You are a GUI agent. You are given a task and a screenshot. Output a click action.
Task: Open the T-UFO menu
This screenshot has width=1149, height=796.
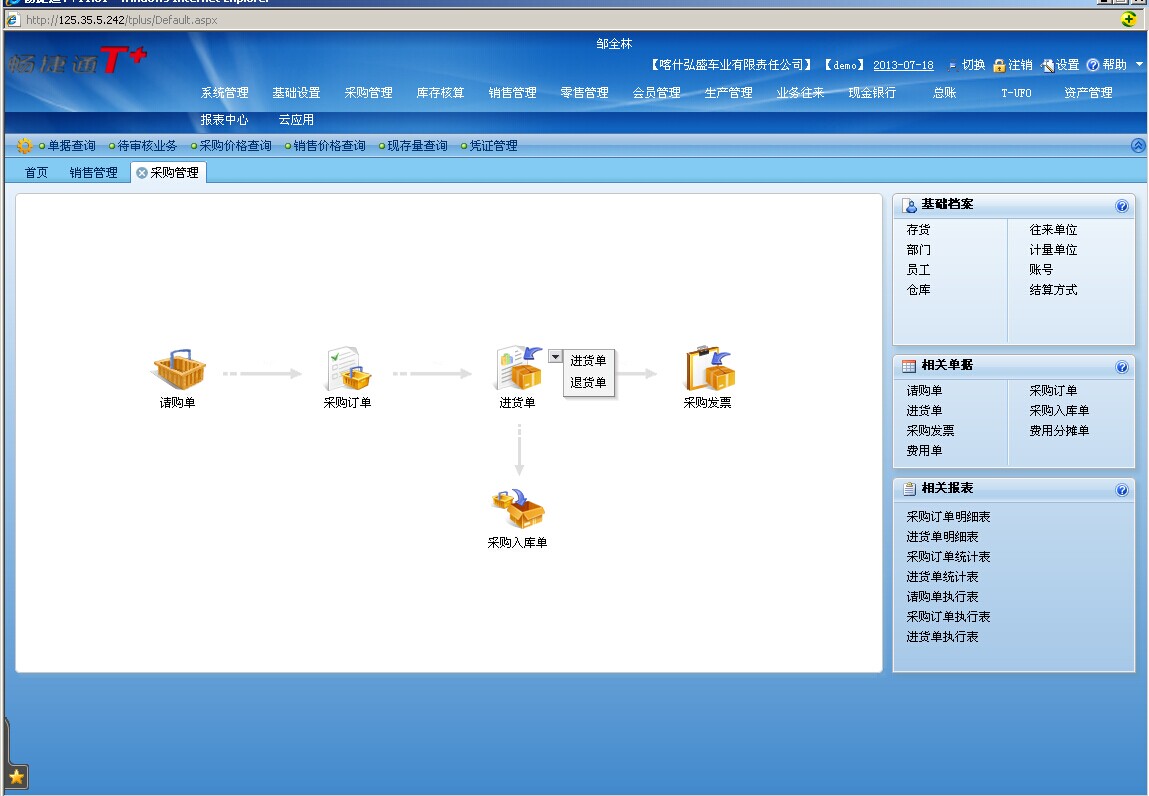pyautogui.click(x=1016, y=93)
